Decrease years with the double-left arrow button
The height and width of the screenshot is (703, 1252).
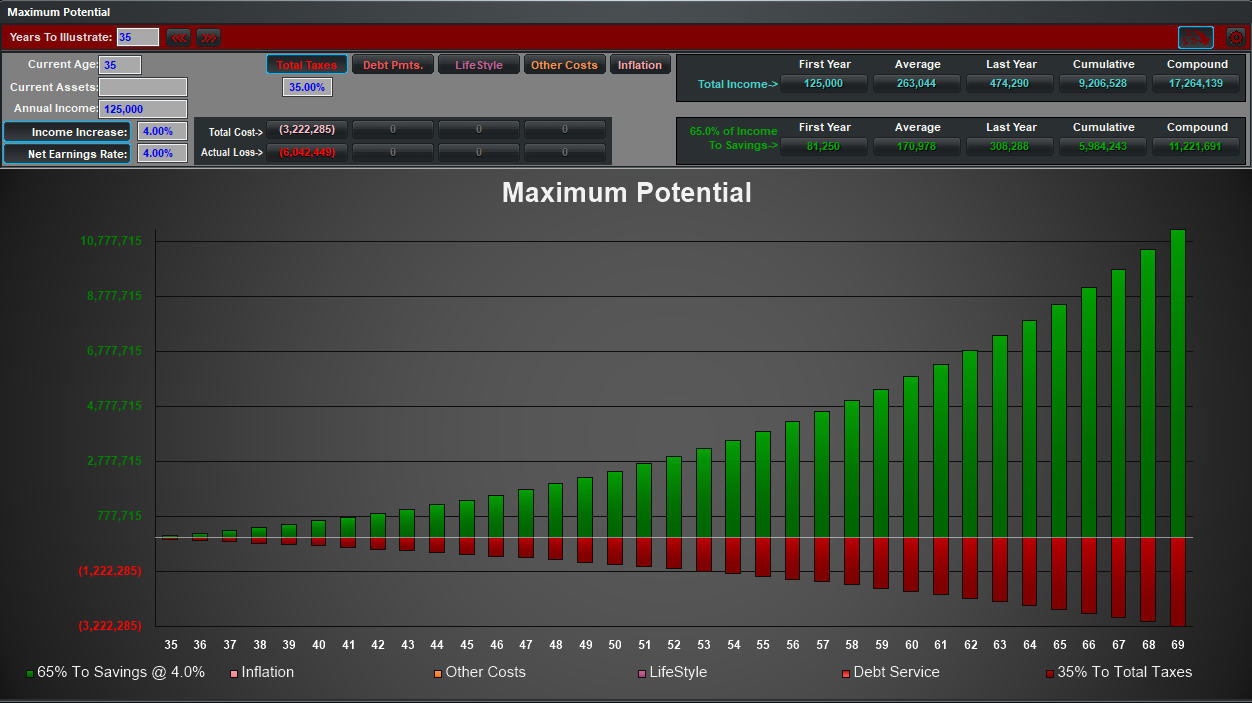(x=179, y=38)
